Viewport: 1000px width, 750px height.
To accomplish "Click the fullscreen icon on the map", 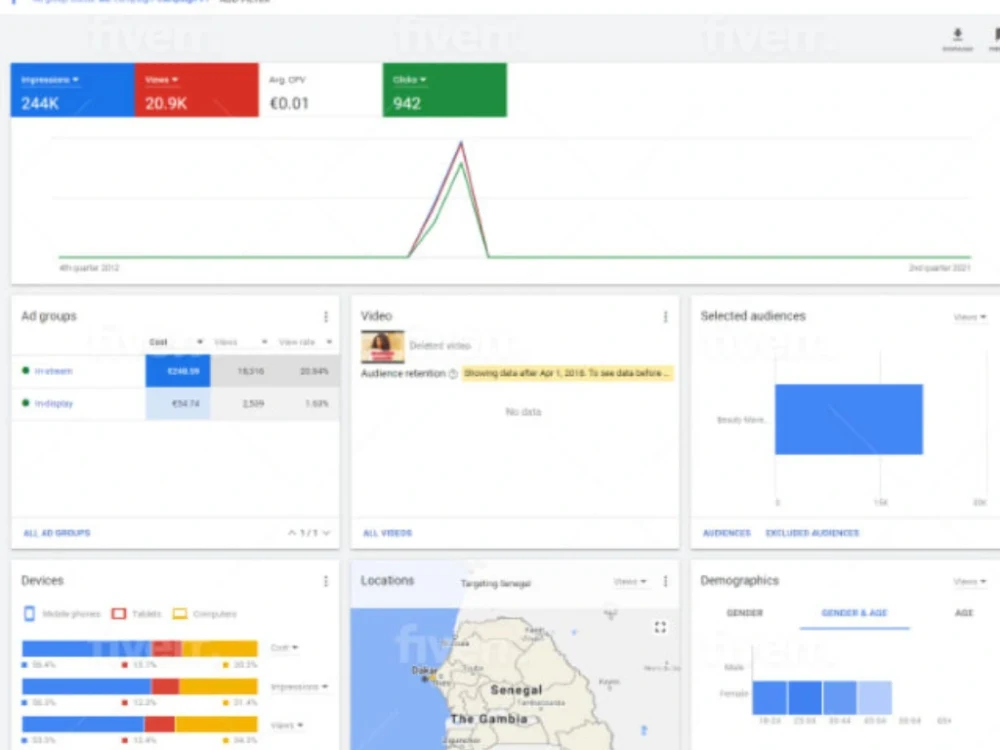I will point(660,627).
